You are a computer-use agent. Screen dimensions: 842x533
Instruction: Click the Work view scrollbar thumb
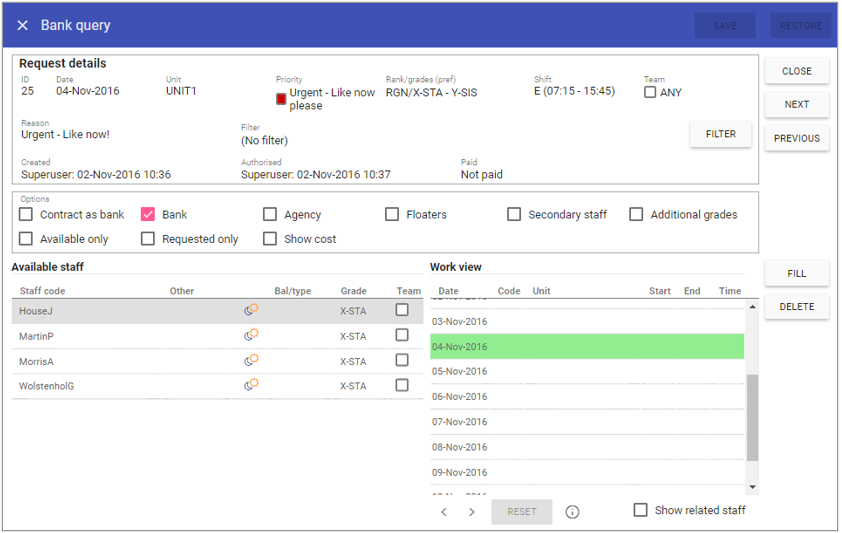click(752, 418)
